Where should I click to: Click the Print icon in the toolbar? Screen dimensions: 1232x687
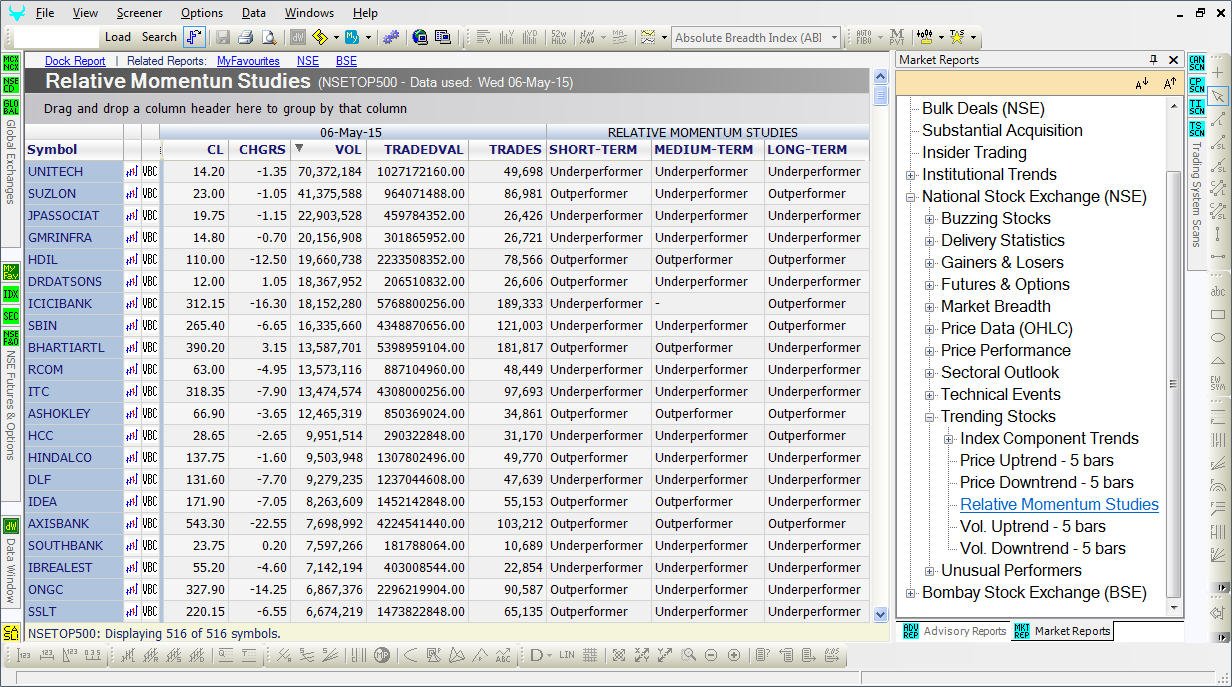245,37
